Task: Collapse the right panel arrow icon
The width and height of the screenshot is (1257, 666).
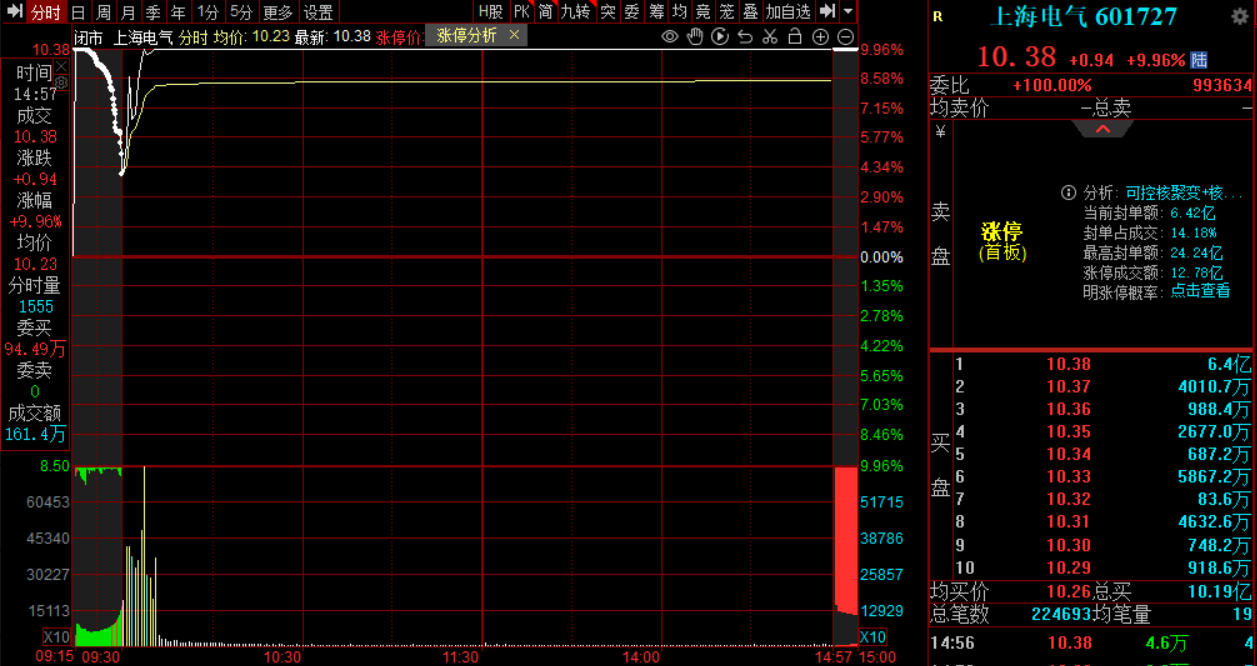Action: pyautogui.click(x=827, y=12)
